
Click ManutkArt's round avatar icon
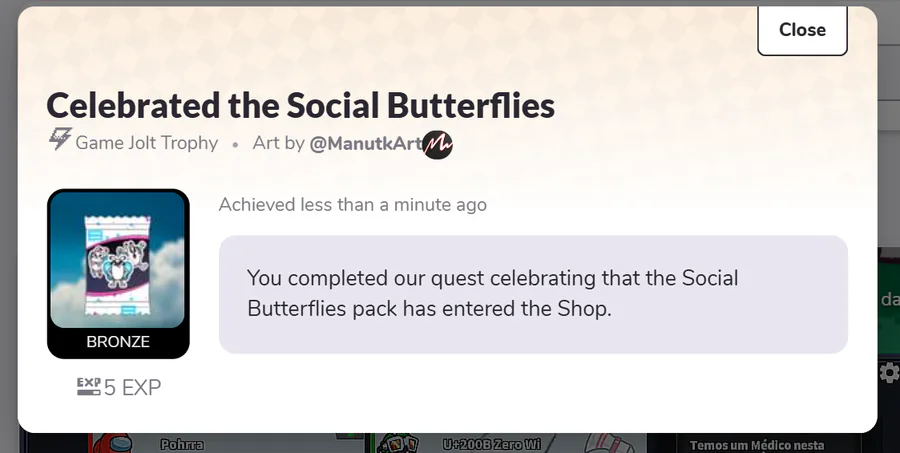coord(438,144)
